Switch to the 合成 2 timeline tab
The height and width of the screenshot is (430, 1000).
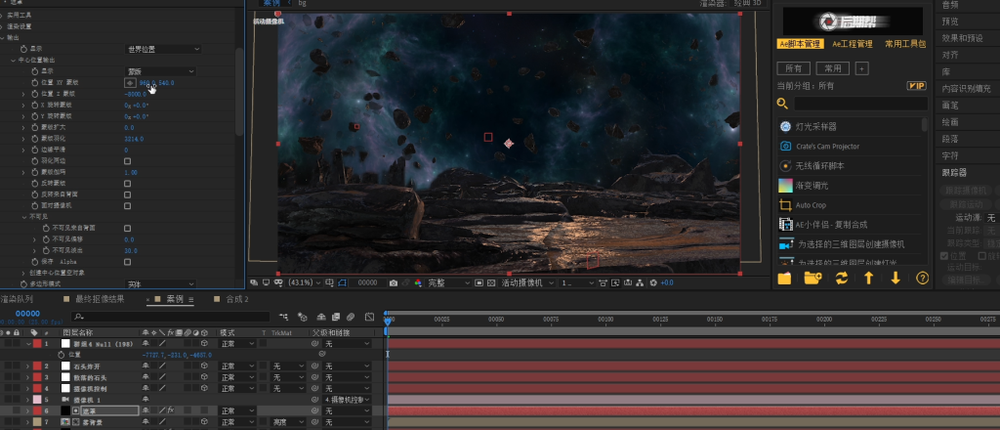(x=236, y=299)
